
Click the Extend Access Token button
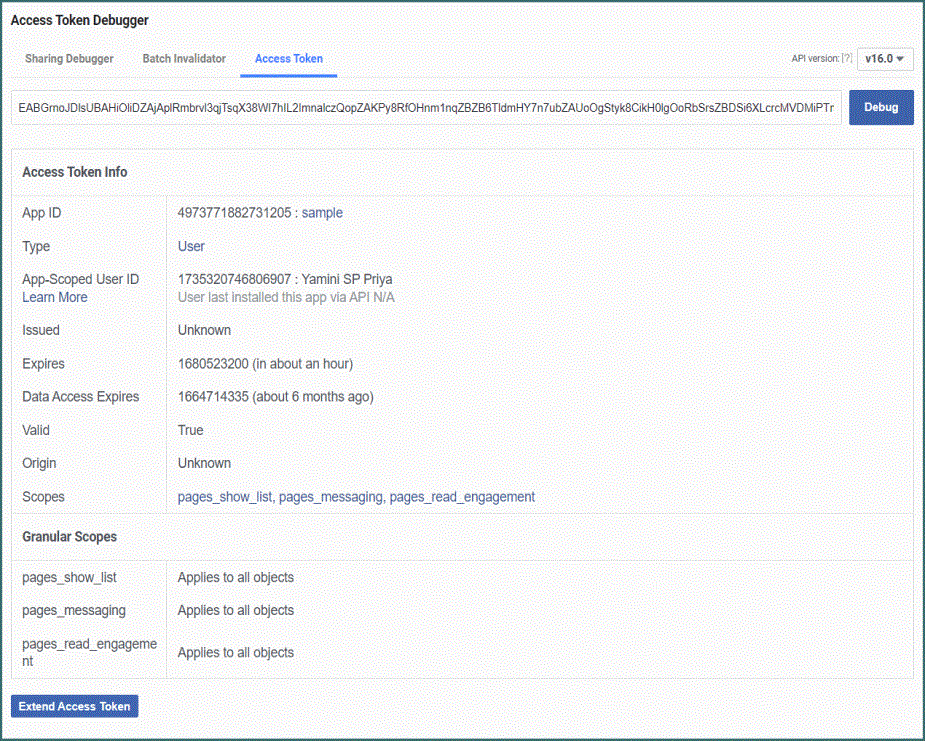tap(74, 706)
